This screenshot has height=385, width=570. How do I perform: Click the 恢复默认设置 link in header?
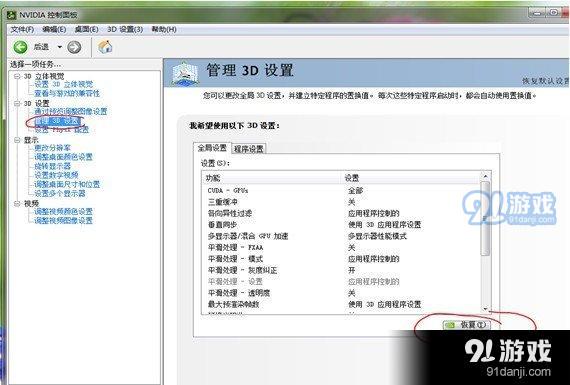tap(545, 81)
